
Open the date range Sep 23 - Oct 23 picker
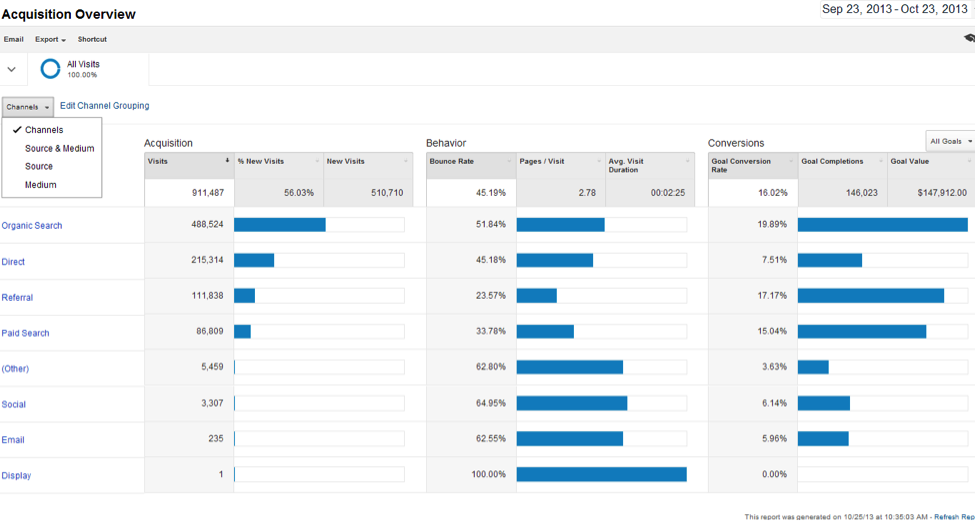coord(894,9)
